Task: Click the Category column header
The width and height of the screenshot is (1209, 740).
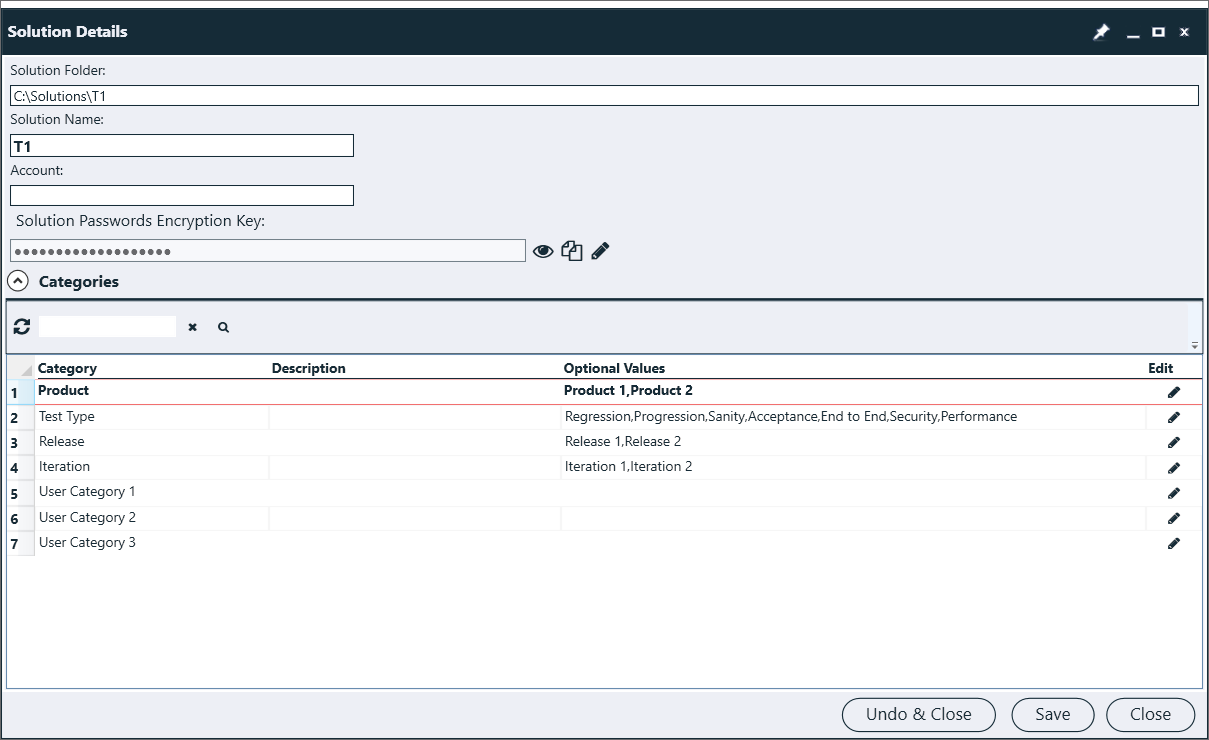Action: click(x=67, y=368)
